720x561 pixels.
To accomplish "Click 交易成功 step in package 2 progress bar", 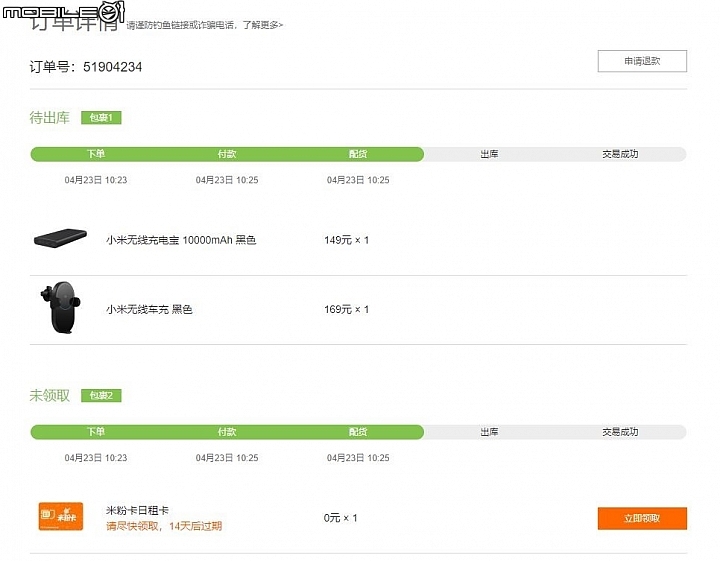I will 620,432.
